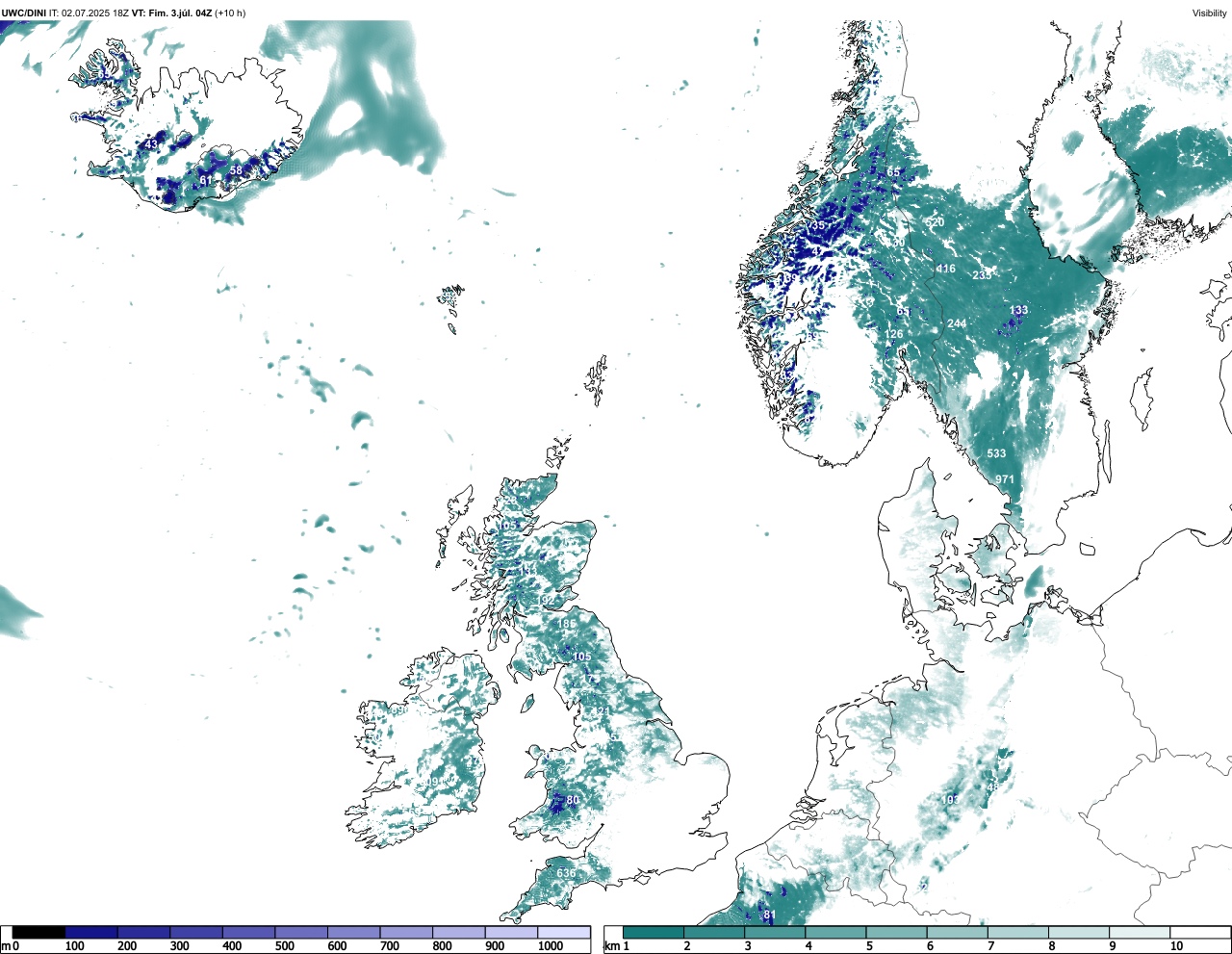1232x954 pixels.
Task: Click the '133' visibility value in Sweden
Action: click(x=1018, y=310)
